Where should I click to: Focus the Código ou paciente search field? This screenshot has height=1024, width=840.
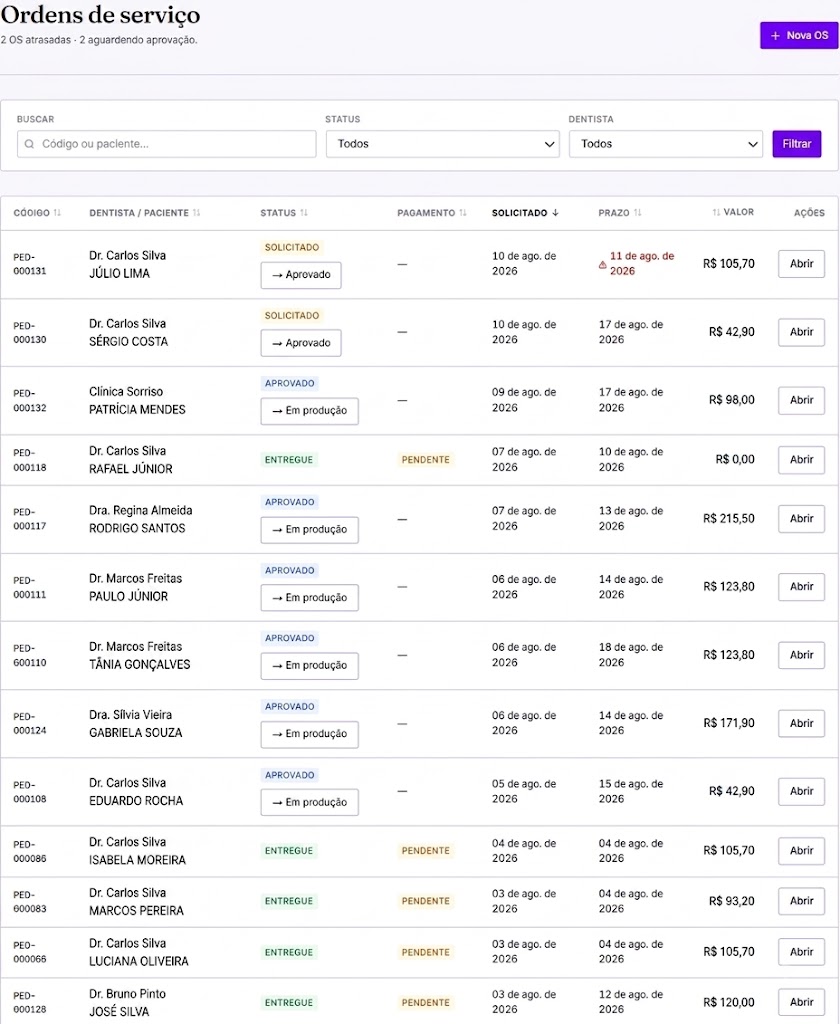click(x=167, y=144)
